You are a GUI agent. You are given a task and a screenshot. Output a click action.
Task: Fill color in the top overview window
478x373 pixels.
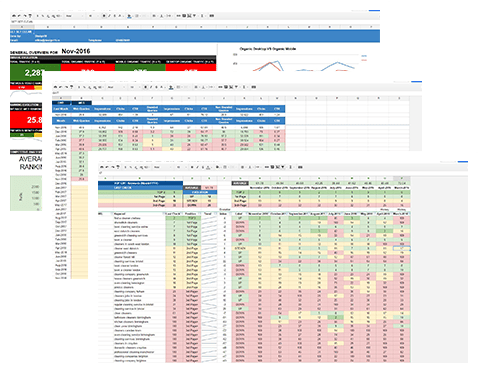129,16
